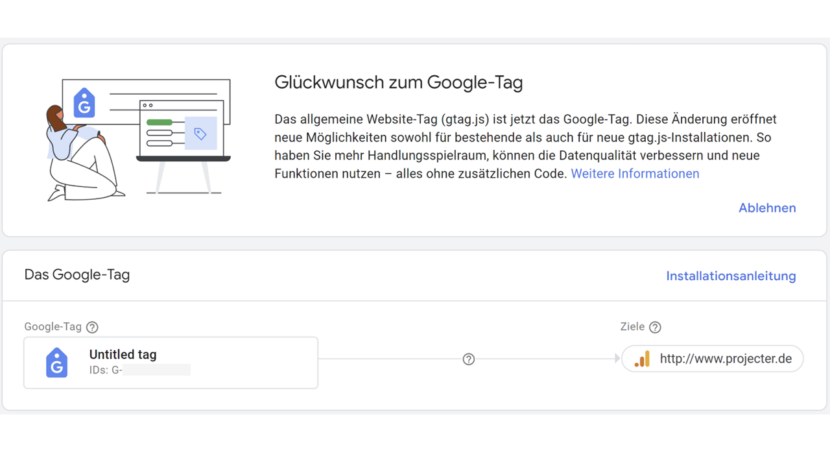Open the Installationsanleitung link
This screenshot has height=467, width=830.
[730, 276]
